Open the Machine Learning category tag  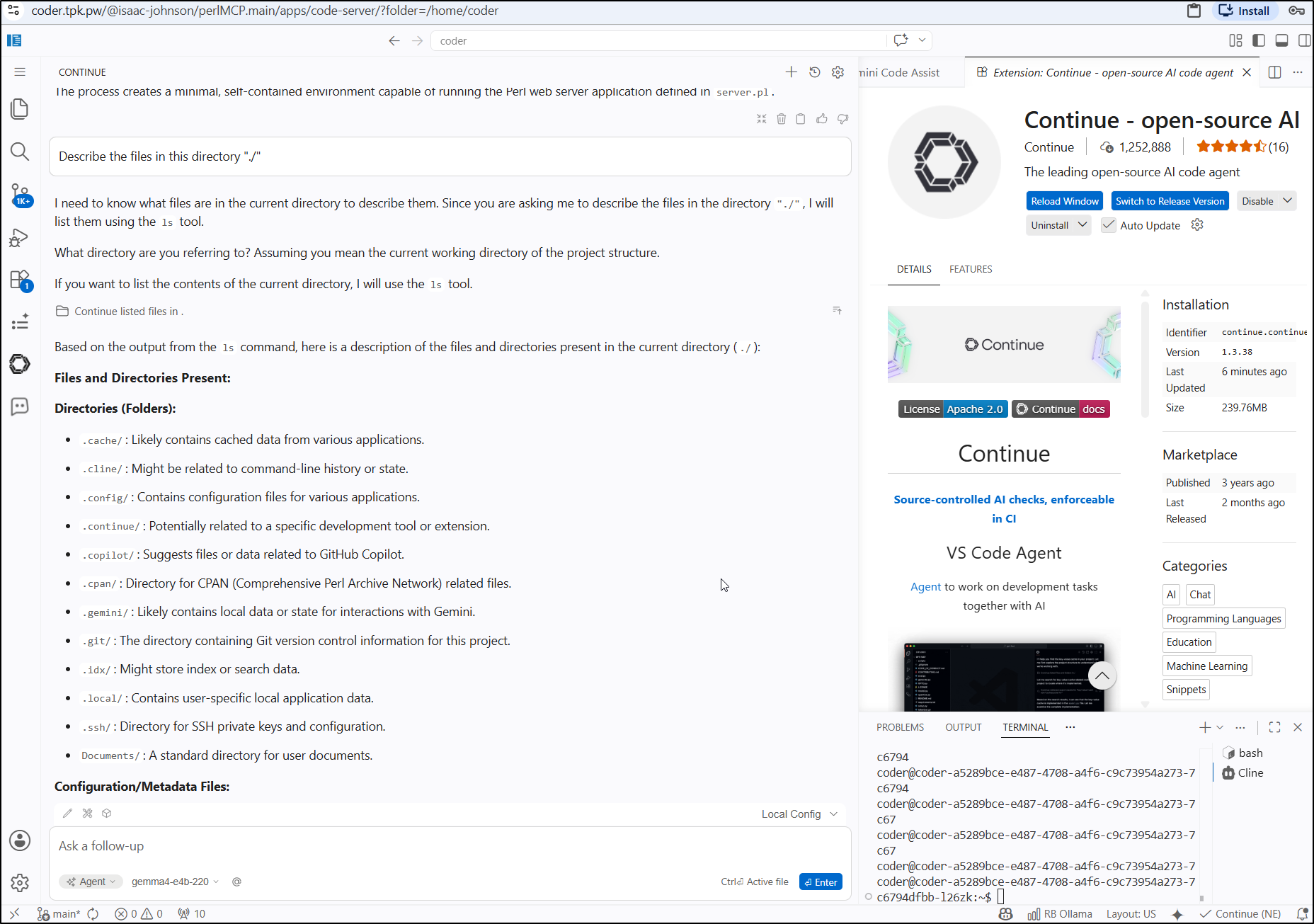click(x=1207, y=666)
